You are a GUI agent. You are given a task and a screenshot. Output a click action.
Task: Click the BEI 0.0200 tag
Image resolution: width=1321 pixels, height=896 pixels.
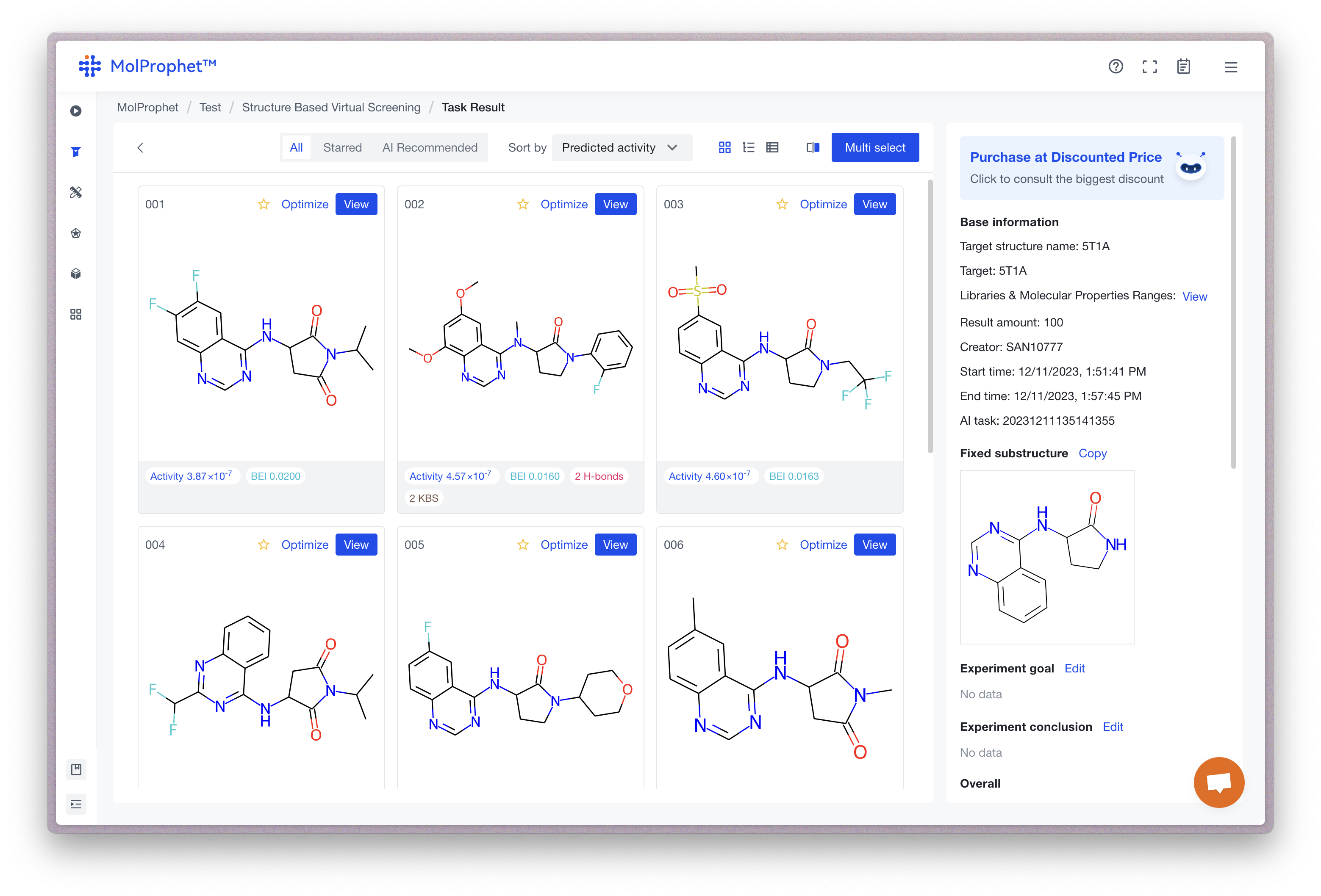[x=275, y=476]
